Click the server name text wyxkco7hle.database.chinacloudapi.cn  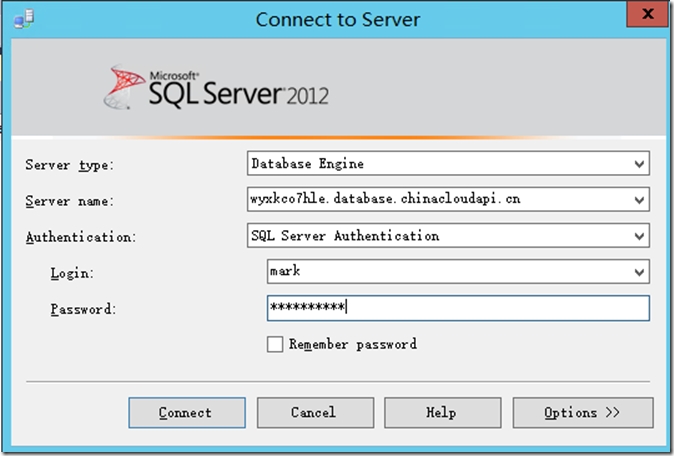coord(385,199)
